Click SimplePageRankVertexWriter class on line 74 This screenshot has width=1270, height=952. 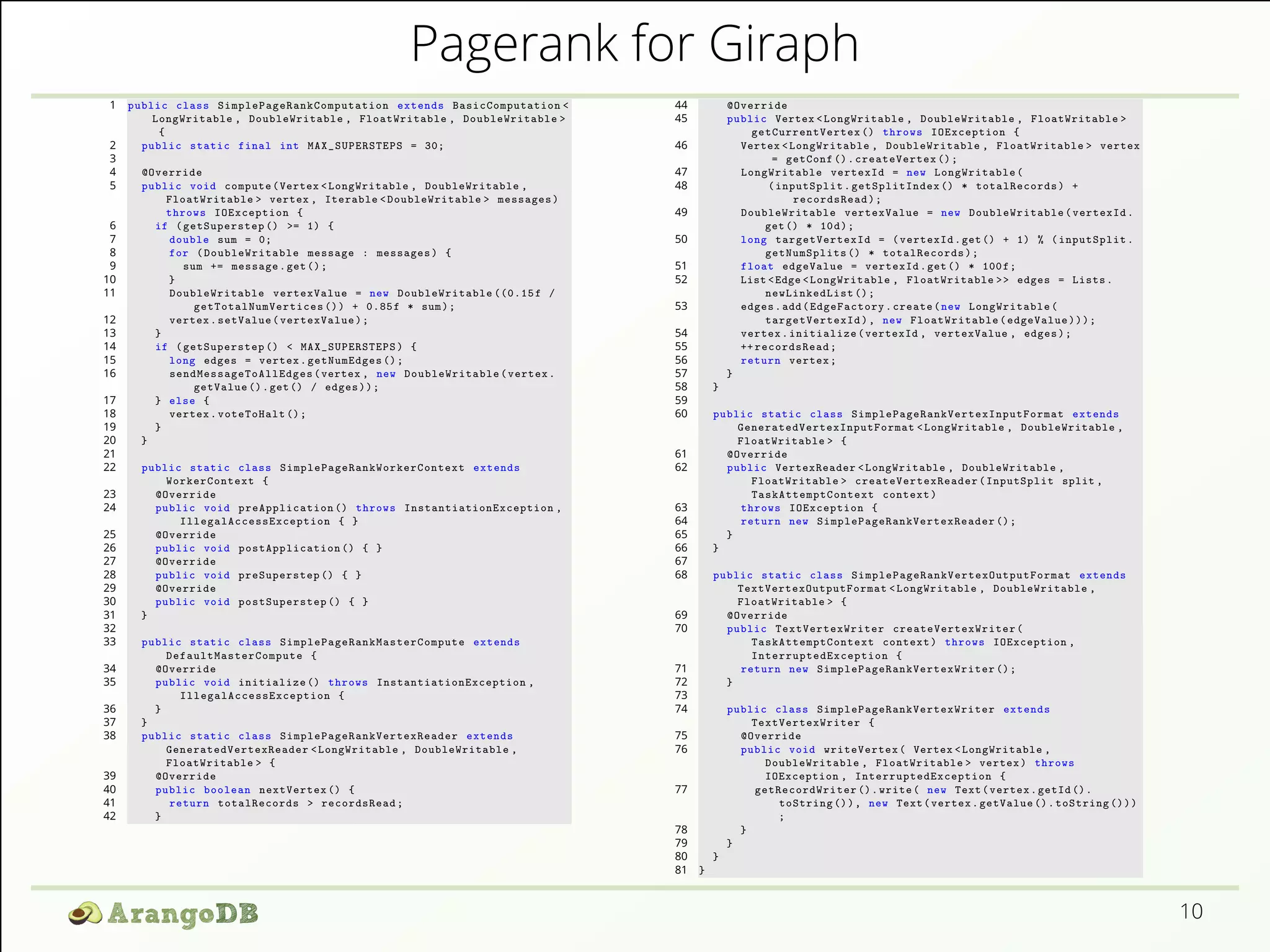coord(905,710)
